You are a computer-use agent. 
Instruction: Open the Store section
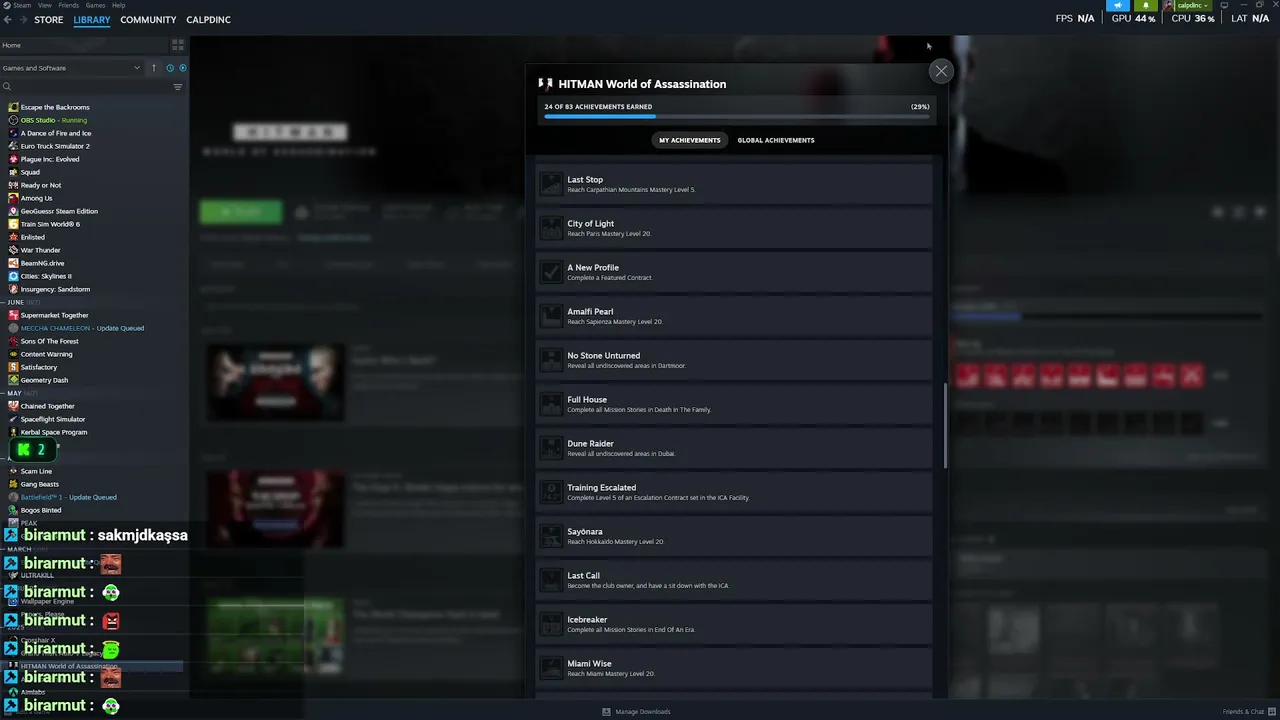tap(48, 20)
